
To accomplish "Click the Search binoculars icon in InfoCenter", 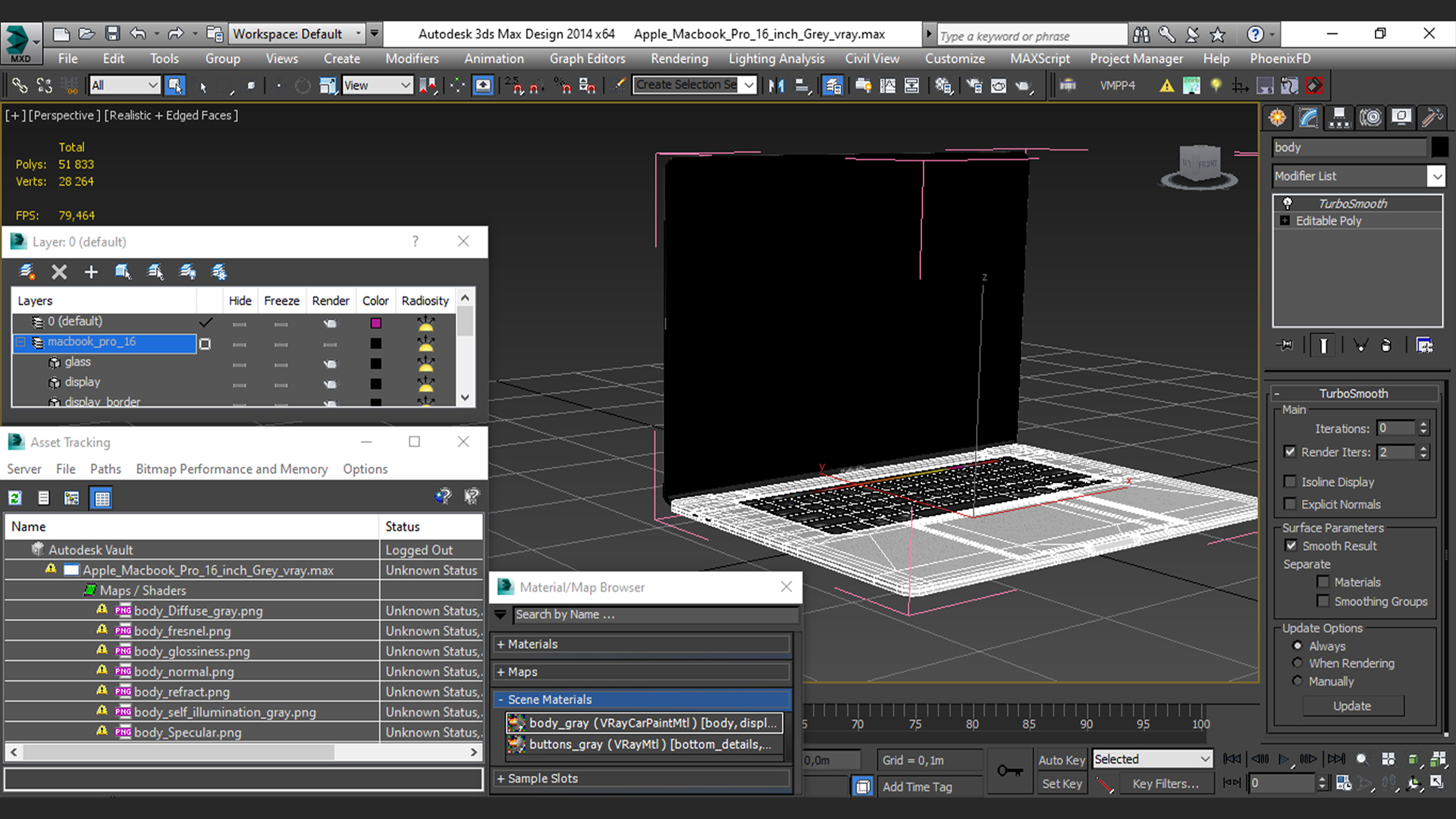I will [1141, 34].
